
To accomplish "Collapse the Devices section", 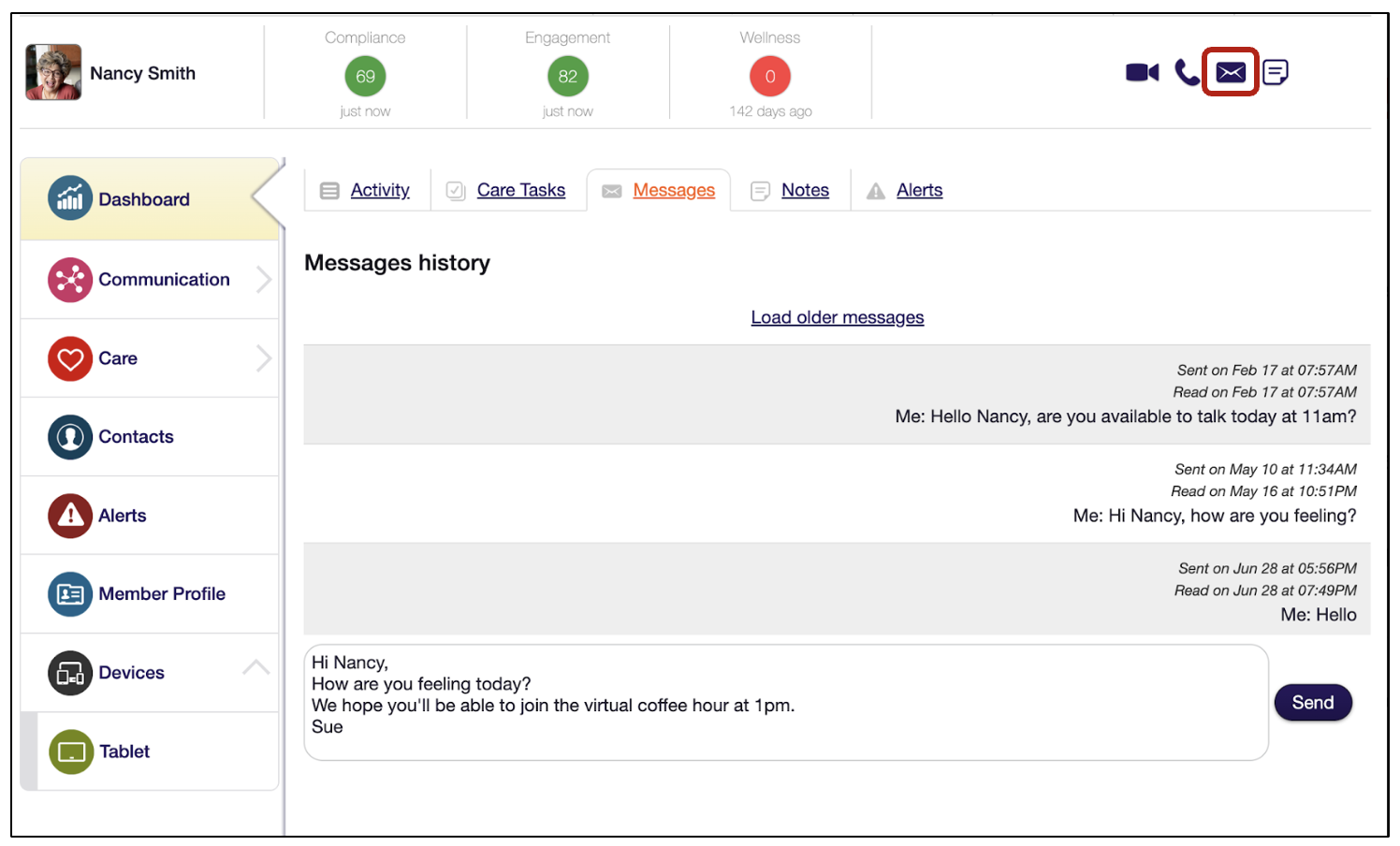I will tap(255, 667).
